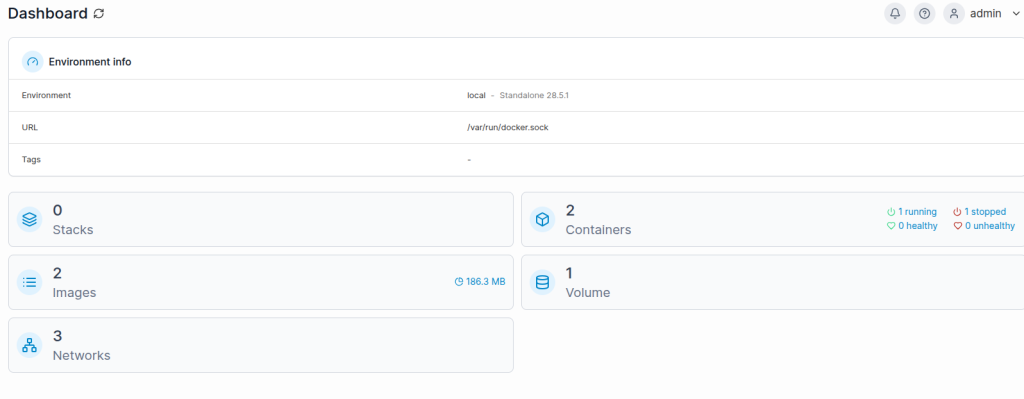Image resolution: width=1024 pixels, height=399 pixels.
Task: Expand the admin account dropdown chevron
Action: [x=1017, y=14]
